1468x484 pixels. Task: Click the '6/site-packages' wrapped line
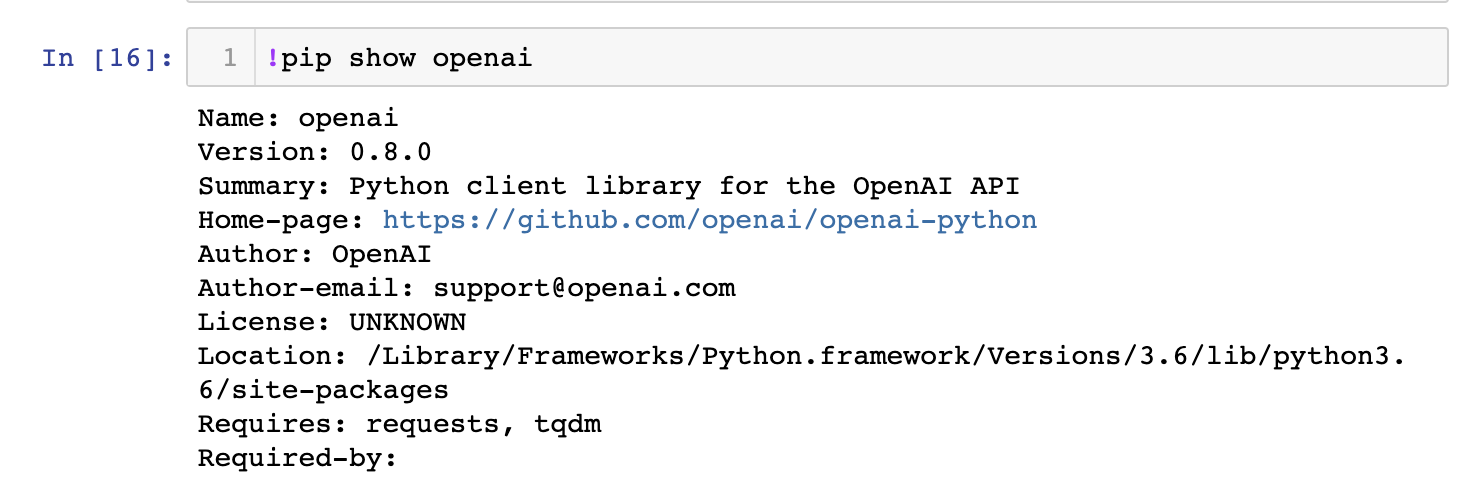click(323, 390)
